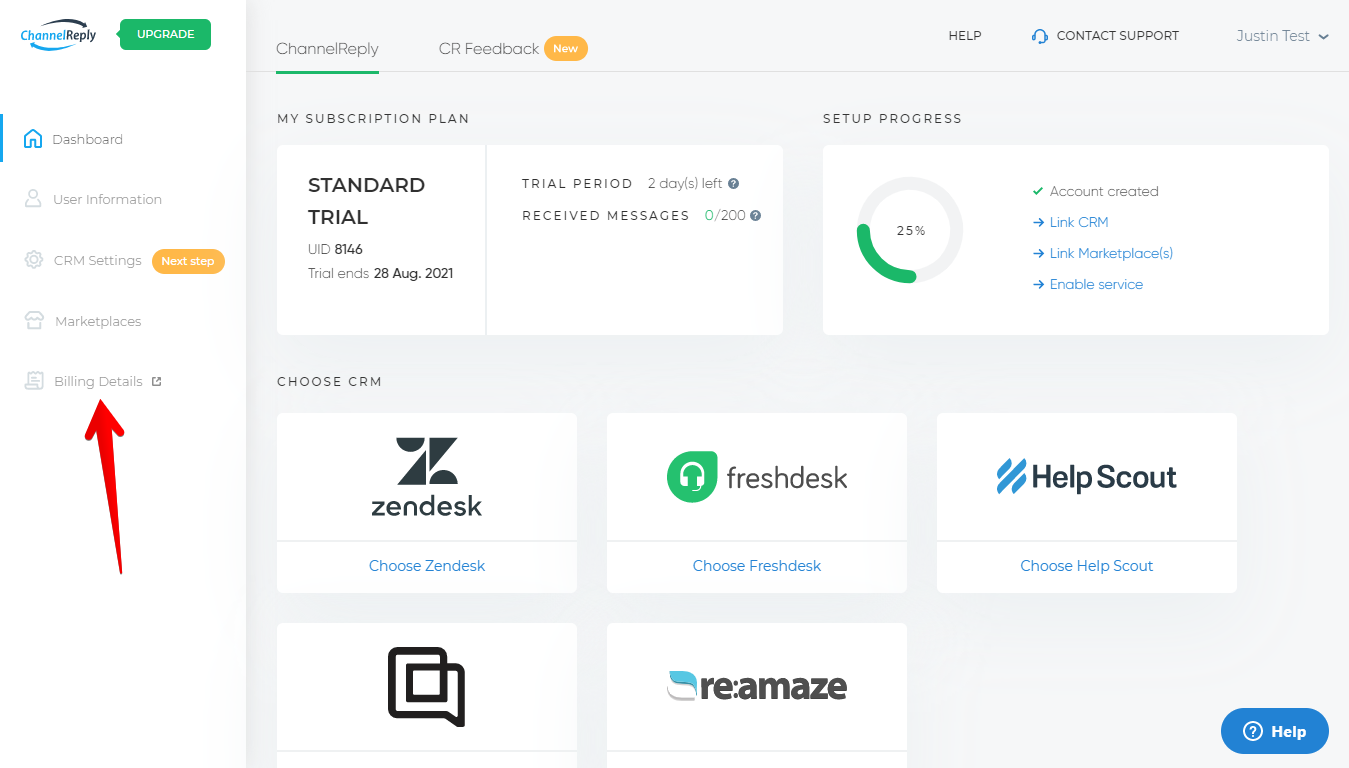Screen dimensions: 1349x768
Task: Click the green UPGRADE button
Action: coord(165,34)
